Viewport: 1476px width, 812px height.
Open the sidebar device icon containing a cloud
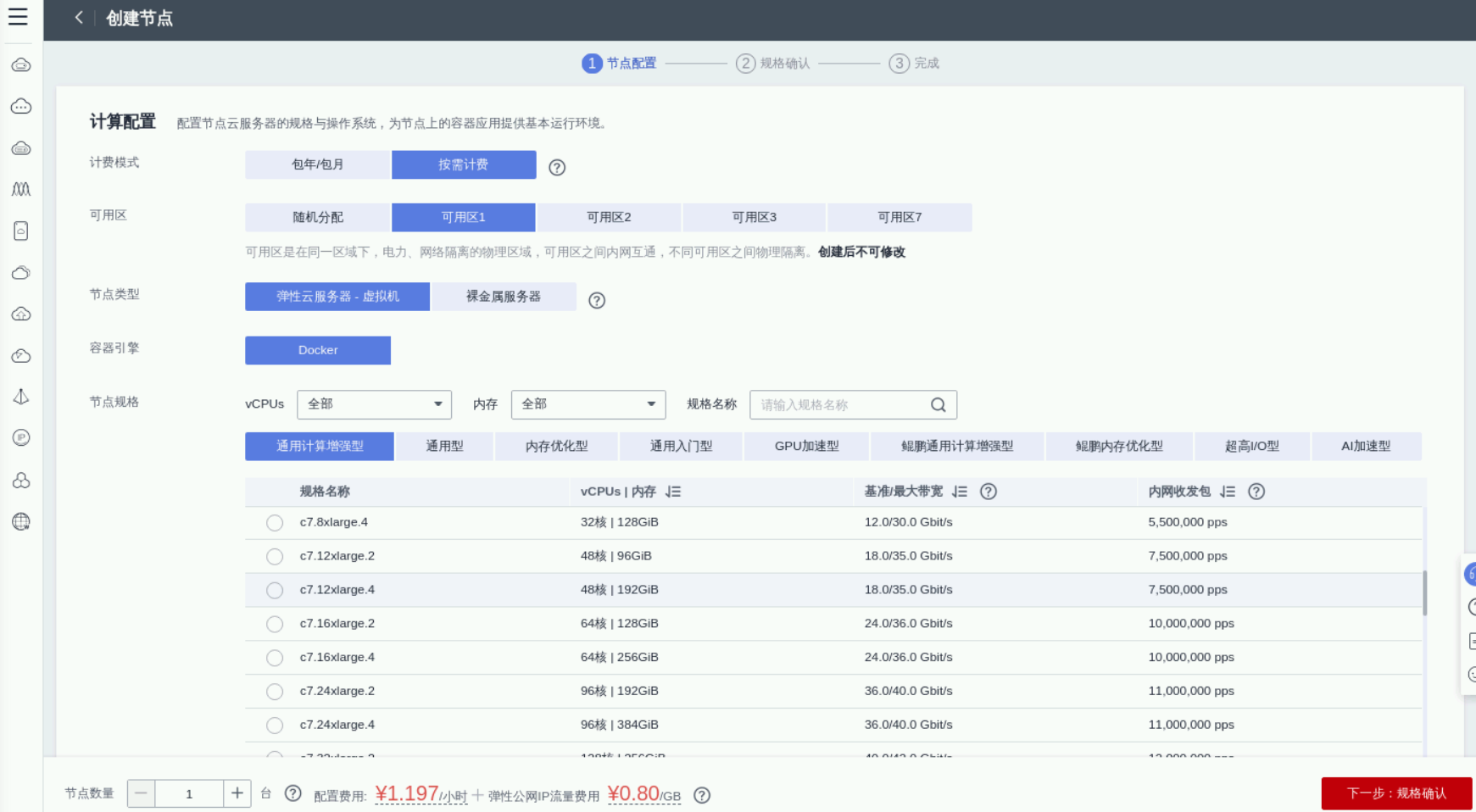[21, 231]
